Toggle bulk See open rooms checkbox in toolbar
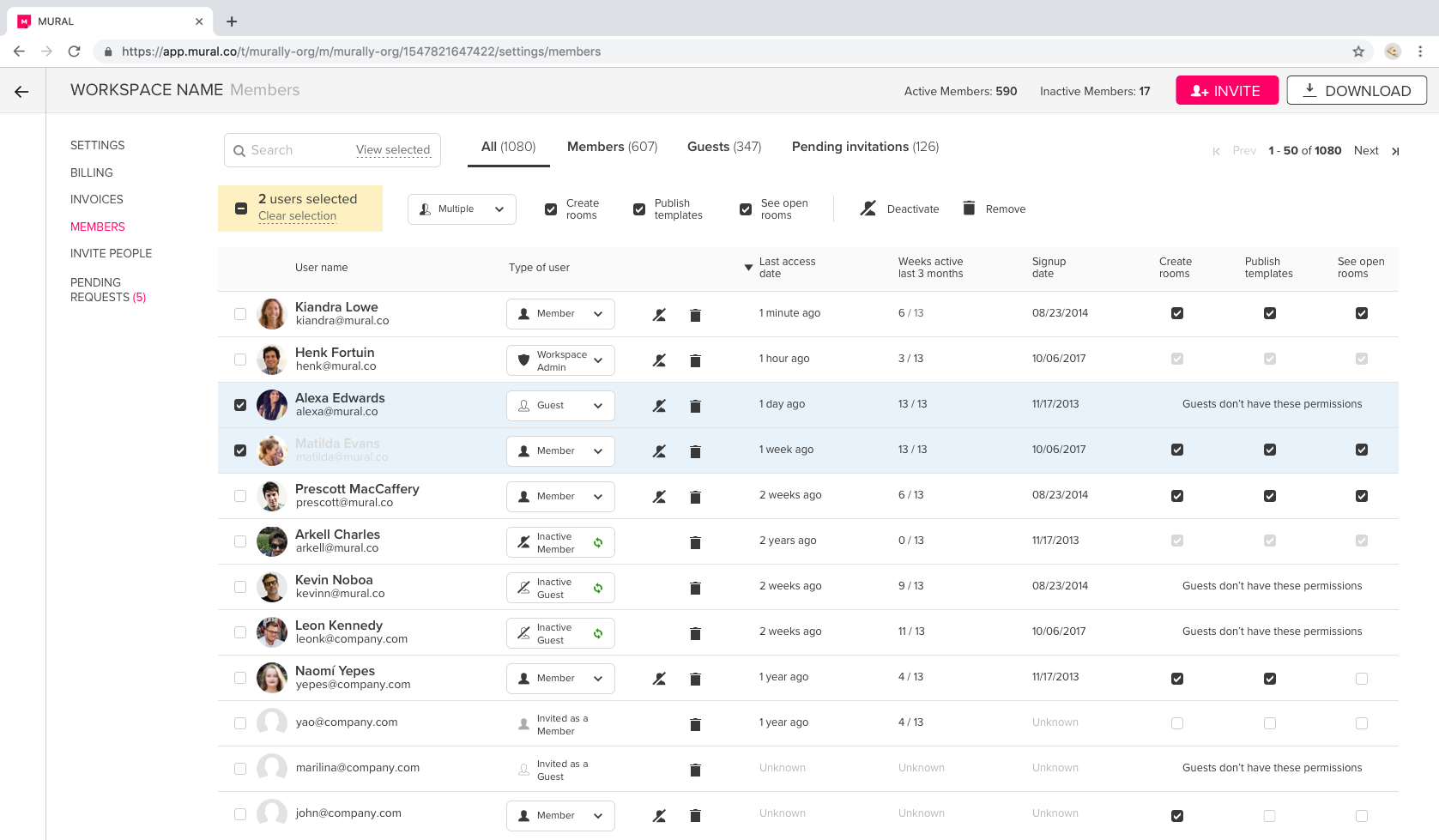The height and width of the screenshot is (840, 1439). pos(746,209)
